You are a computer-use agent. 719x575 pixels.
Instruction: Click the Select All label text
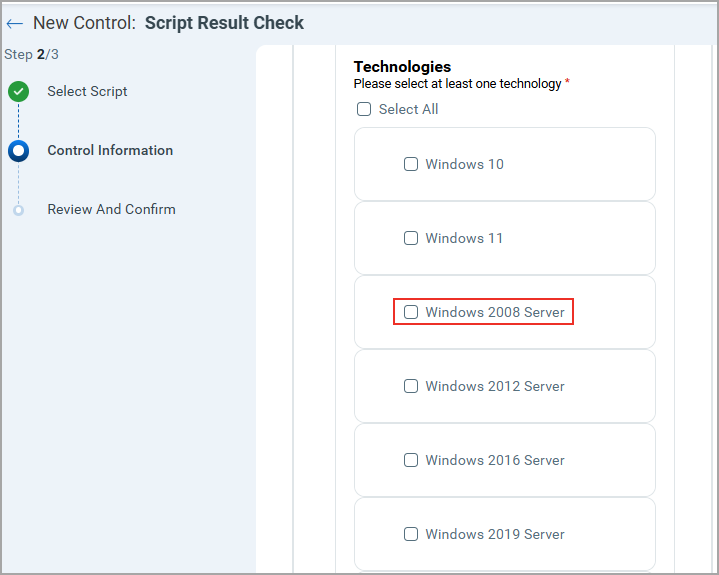tap(408, 109)
